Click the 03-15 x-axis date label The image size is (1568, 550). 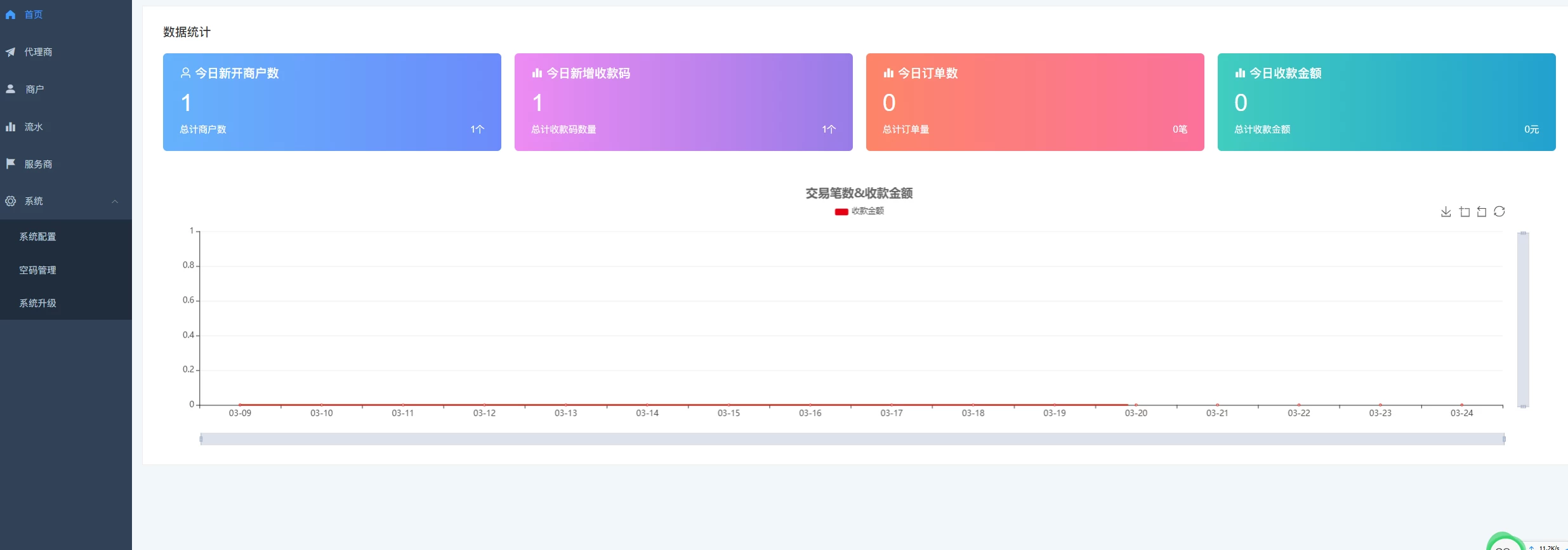tap(728, 413)
